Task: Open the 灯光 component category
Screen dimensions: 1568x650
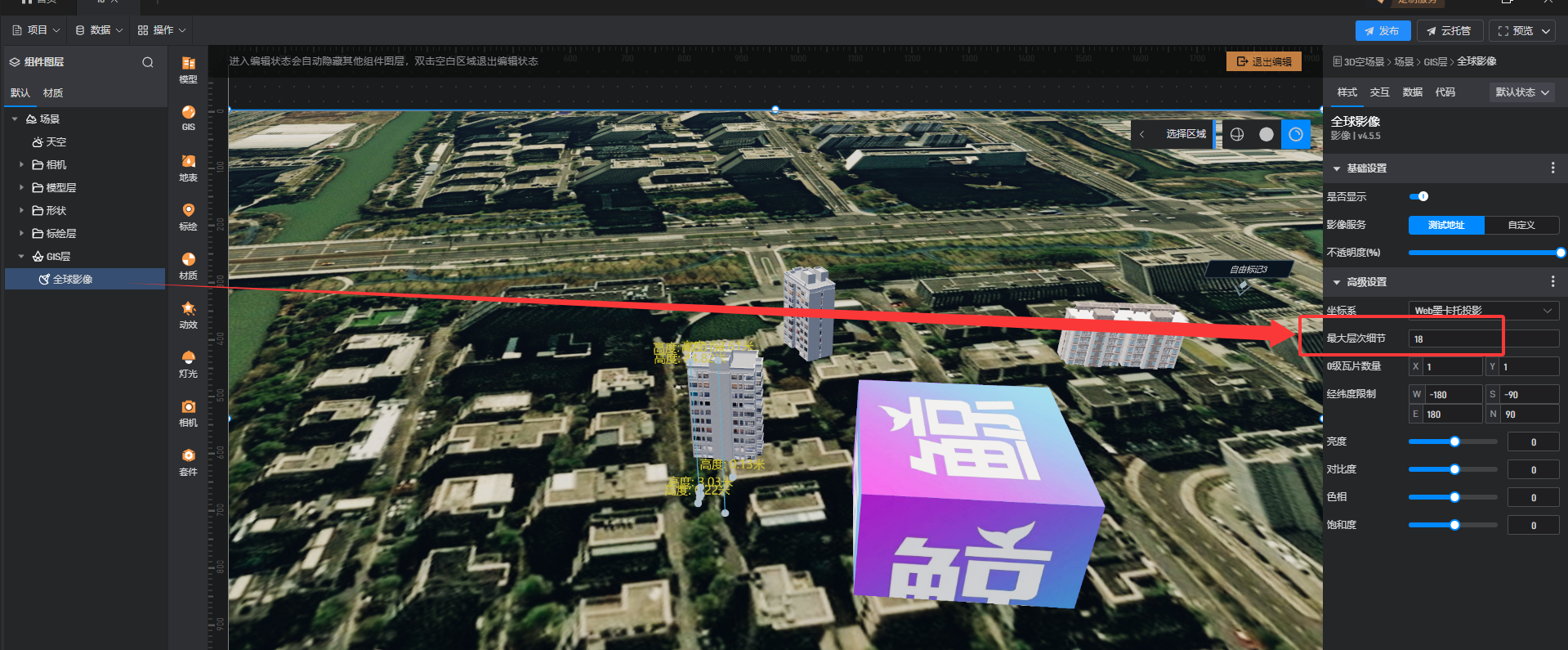Action: (x=188, y=365)
